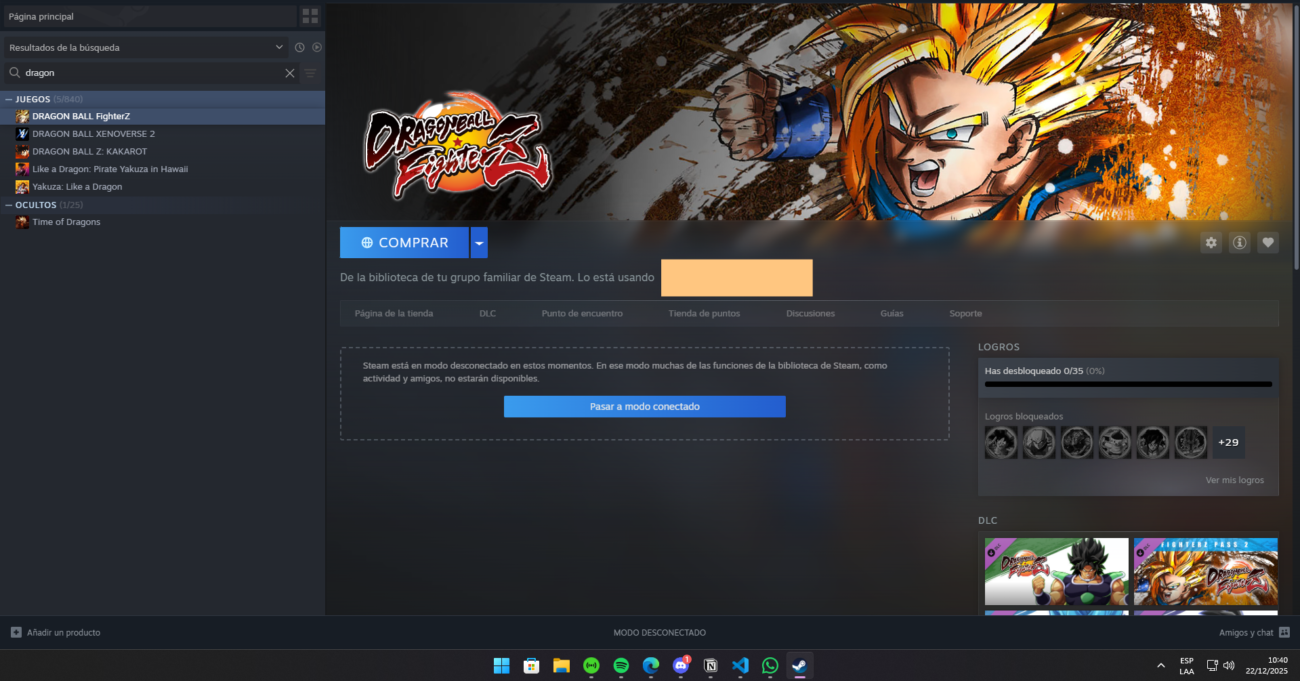The height and width of the screenshot is (681, 1300).
Task: Show hidden system tray icons chevron
Action: point(1161,665)
